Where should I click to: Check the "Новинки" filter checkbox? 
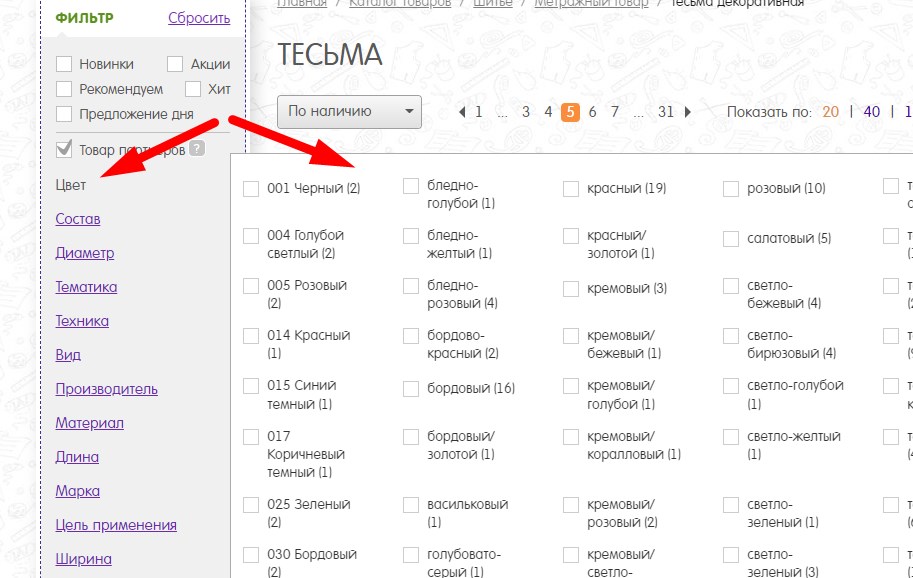click(64, 64)
